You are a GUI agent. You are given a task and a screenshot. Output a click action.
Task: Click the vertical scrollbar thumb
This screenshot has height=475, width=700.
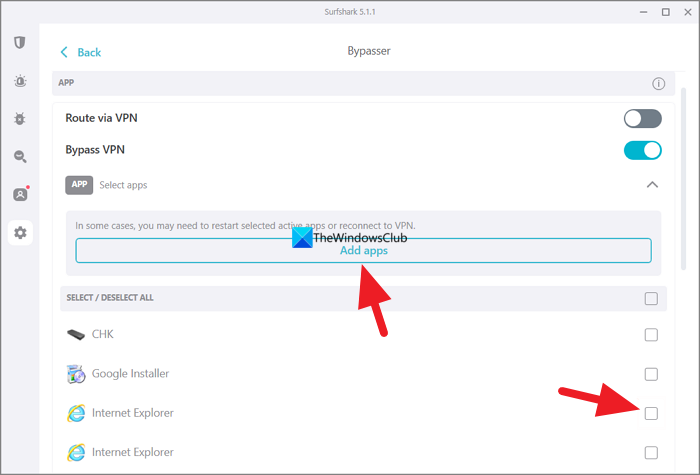coord(683,179)
